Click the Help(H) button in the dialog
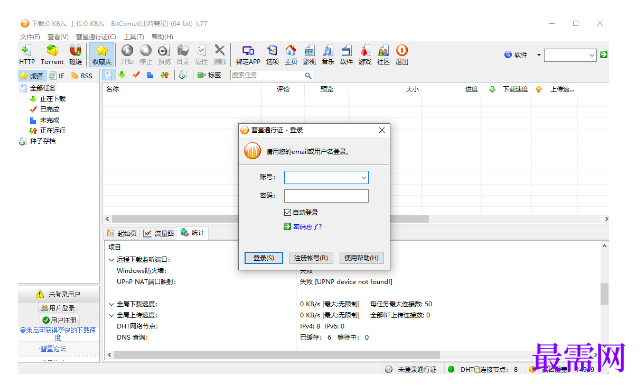 tap(361, 258)
